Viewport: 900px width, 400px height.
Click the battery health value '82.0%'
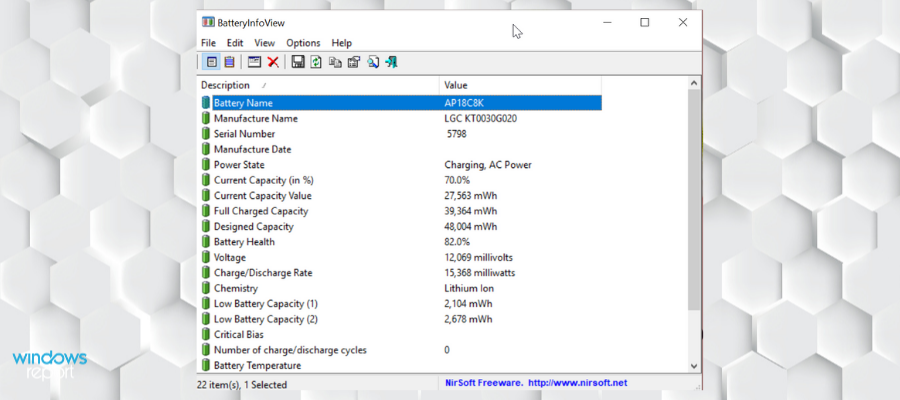pos(457,242)
